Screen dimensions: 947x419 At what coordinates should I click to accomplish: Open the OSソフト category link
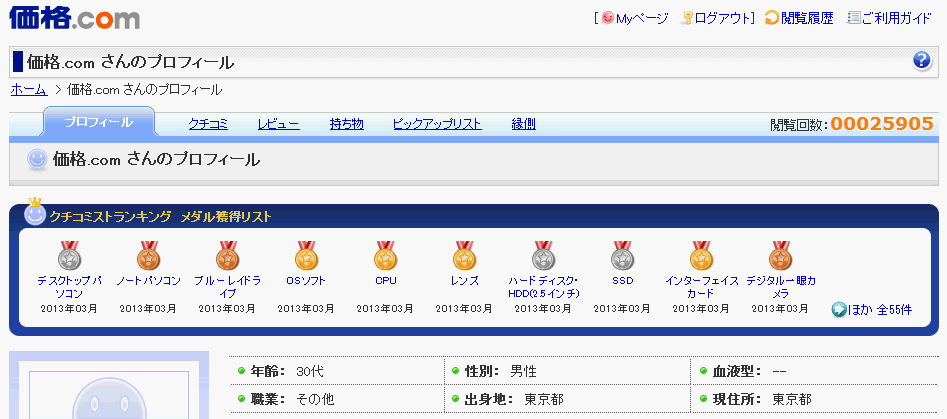pyautogui.click(x=306, y=281)
